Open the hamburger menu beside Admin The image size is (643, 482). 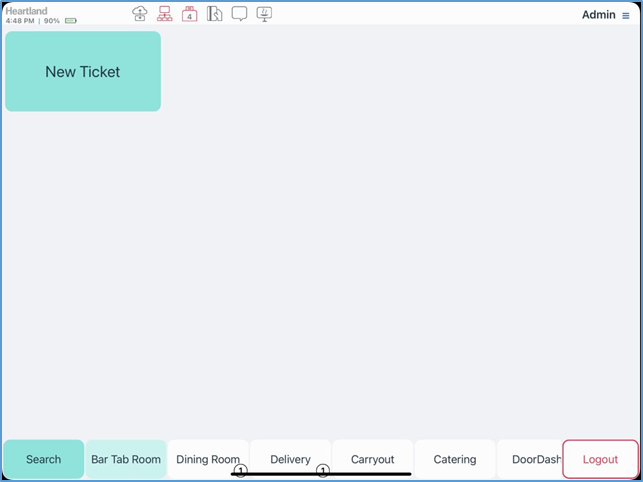pyautogui.click(x=626, y=16)
